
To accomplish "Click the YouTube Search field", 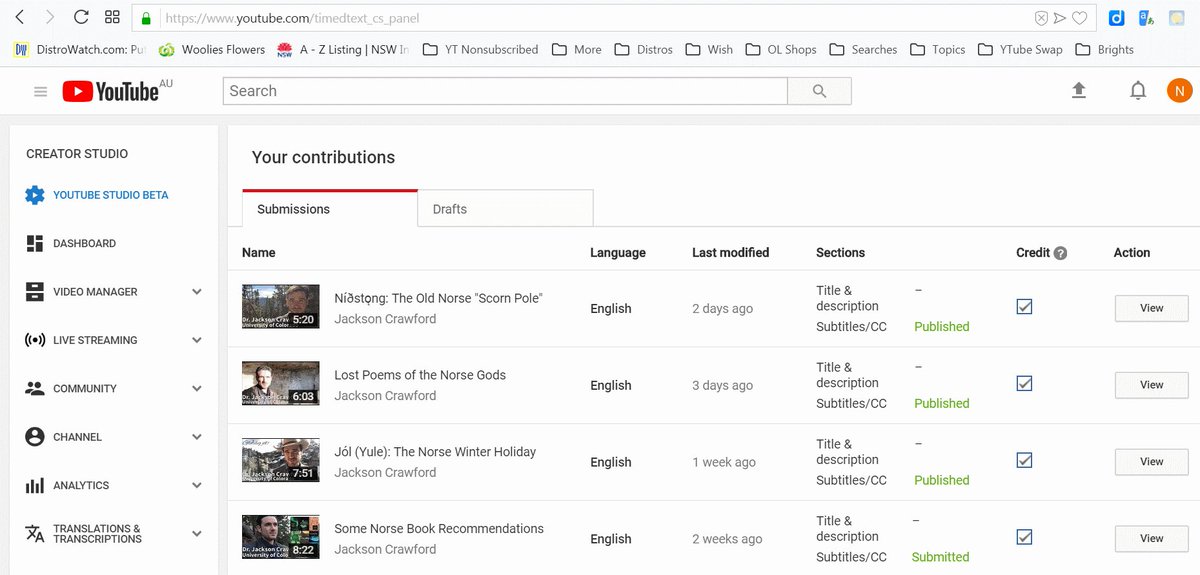I will [x=505, y=91].
